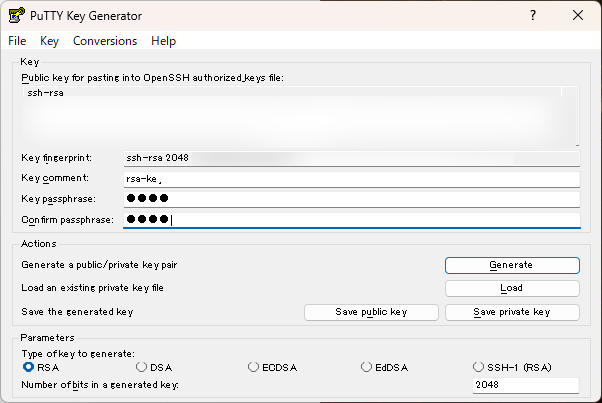602x403 pixels.
Task: Select the DSA key type
Action: point(141,367)
